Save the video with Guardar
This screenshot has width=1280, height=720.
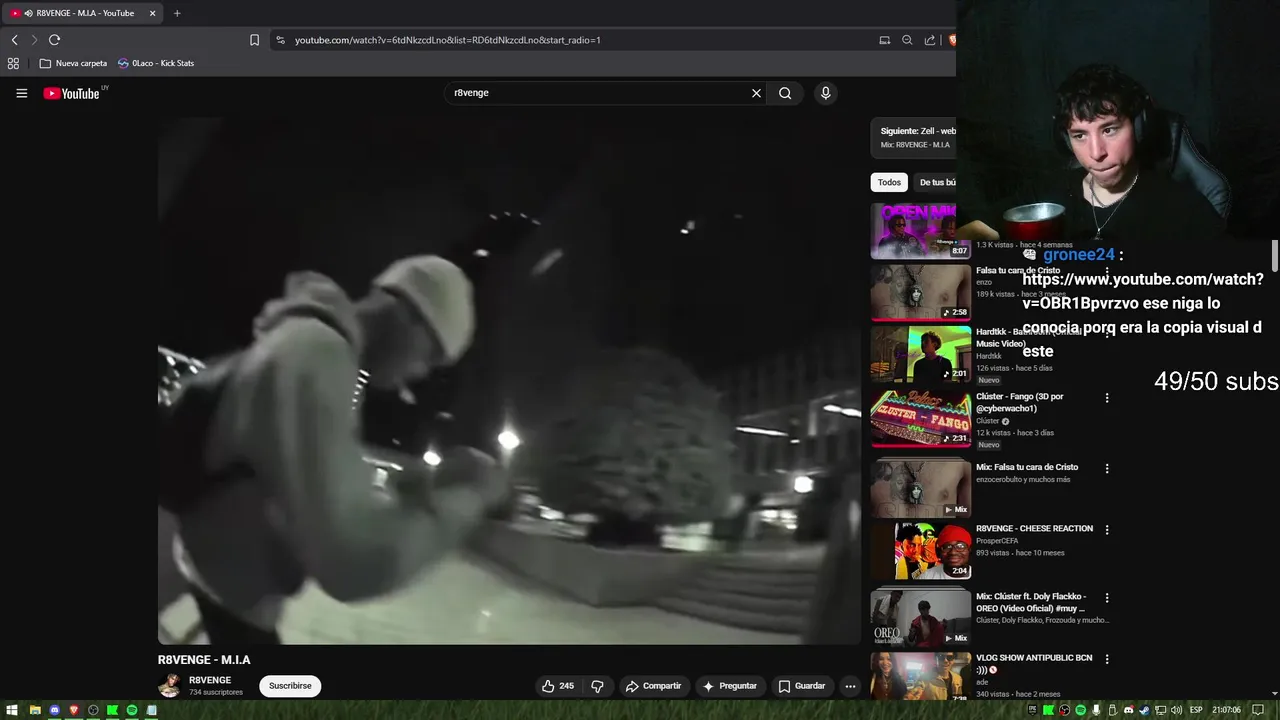click(802, 686)
